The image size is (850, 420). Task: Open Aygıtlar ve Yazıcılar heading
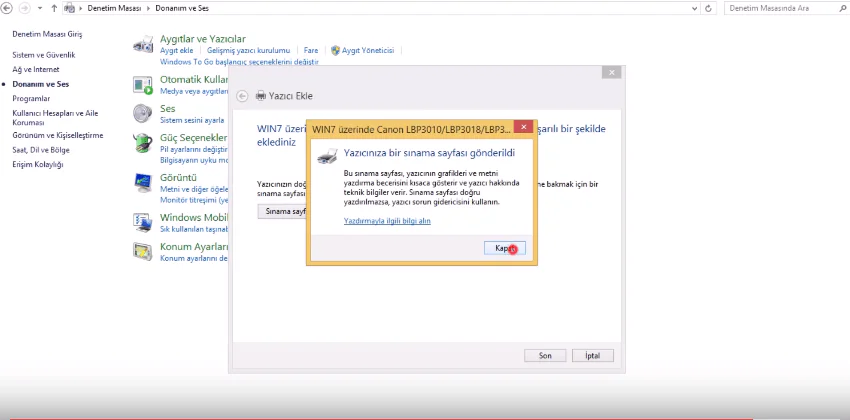coord(203,39)
